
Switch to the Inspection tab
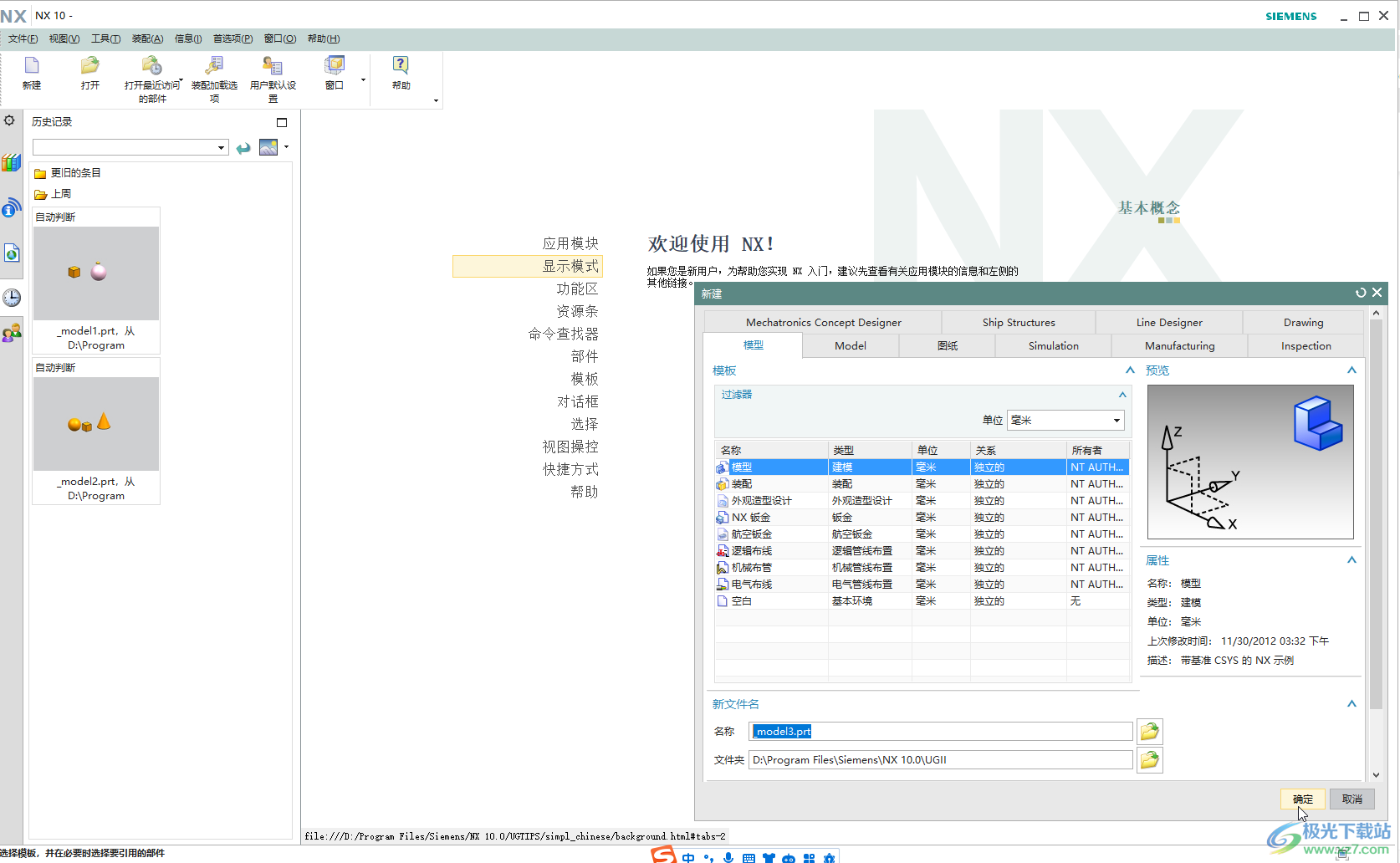[1306, 345]
